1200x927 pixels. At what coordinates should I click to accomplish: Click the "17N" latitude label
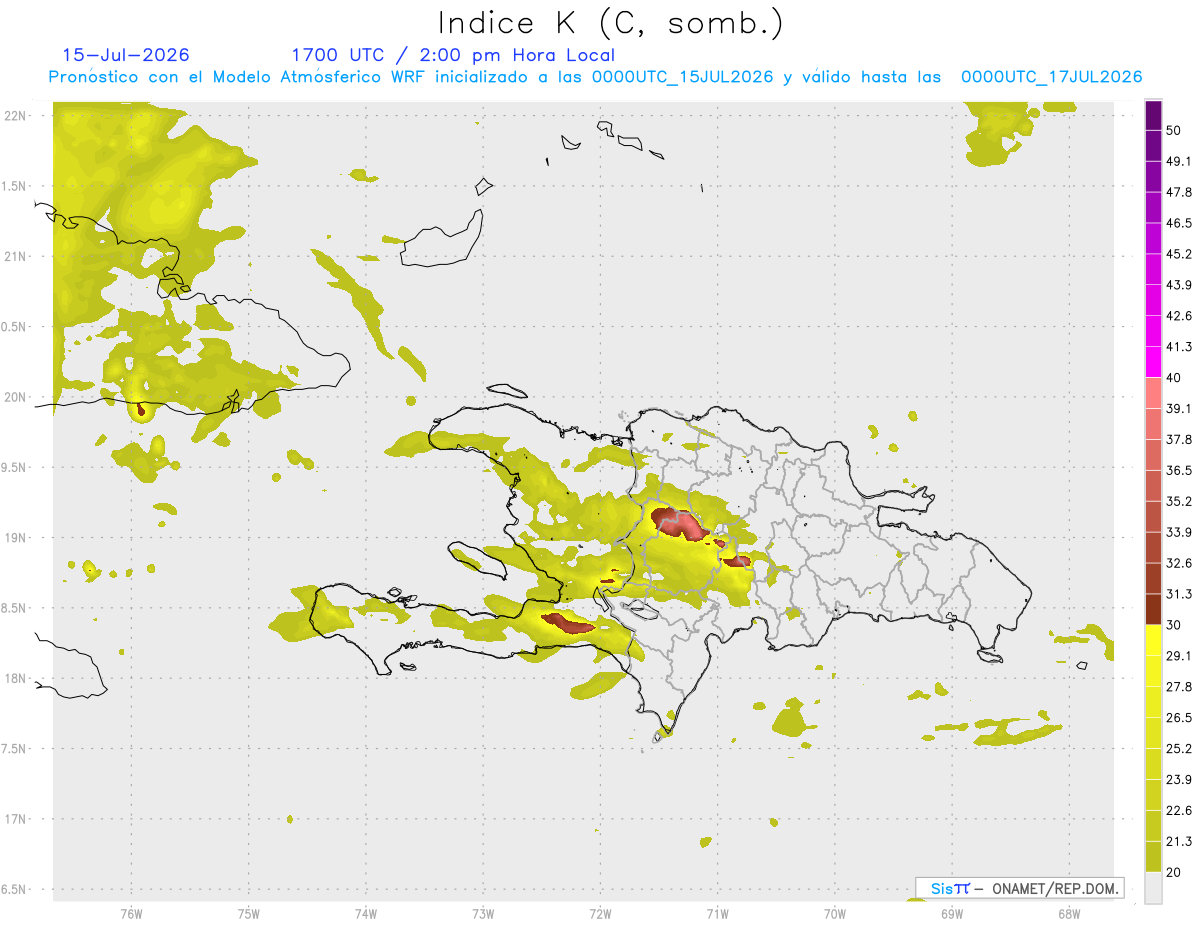pos(17,819)
